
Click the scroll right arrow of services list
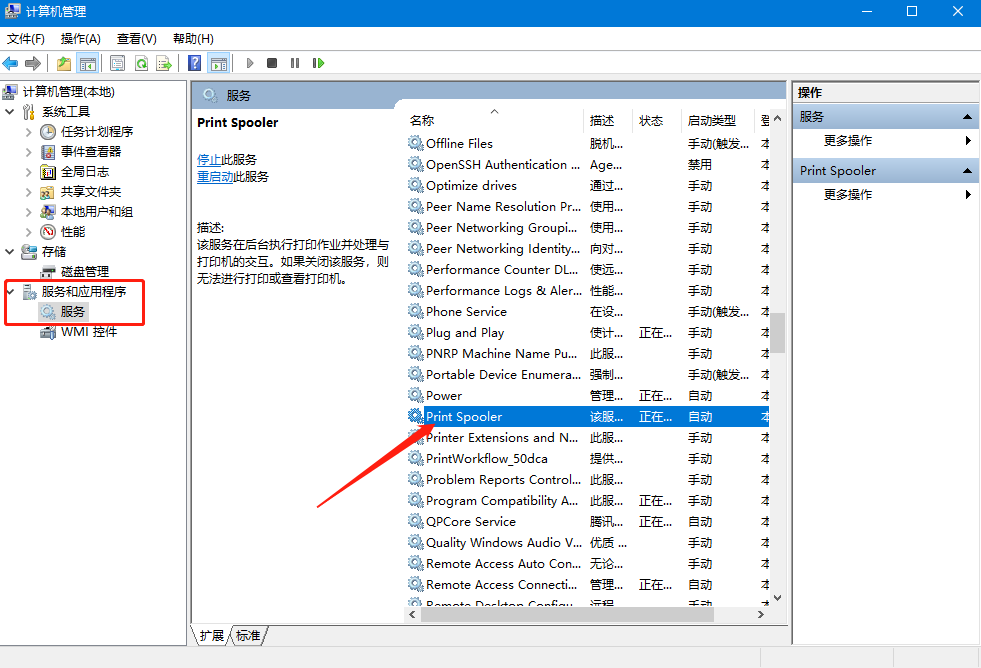pos(760,615)
